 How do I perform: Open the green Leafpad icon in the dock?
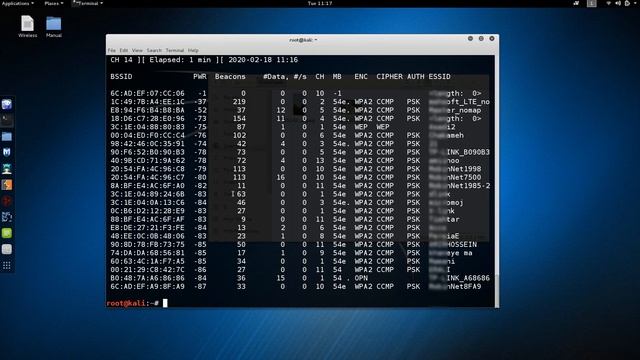(x=7, y=233)
